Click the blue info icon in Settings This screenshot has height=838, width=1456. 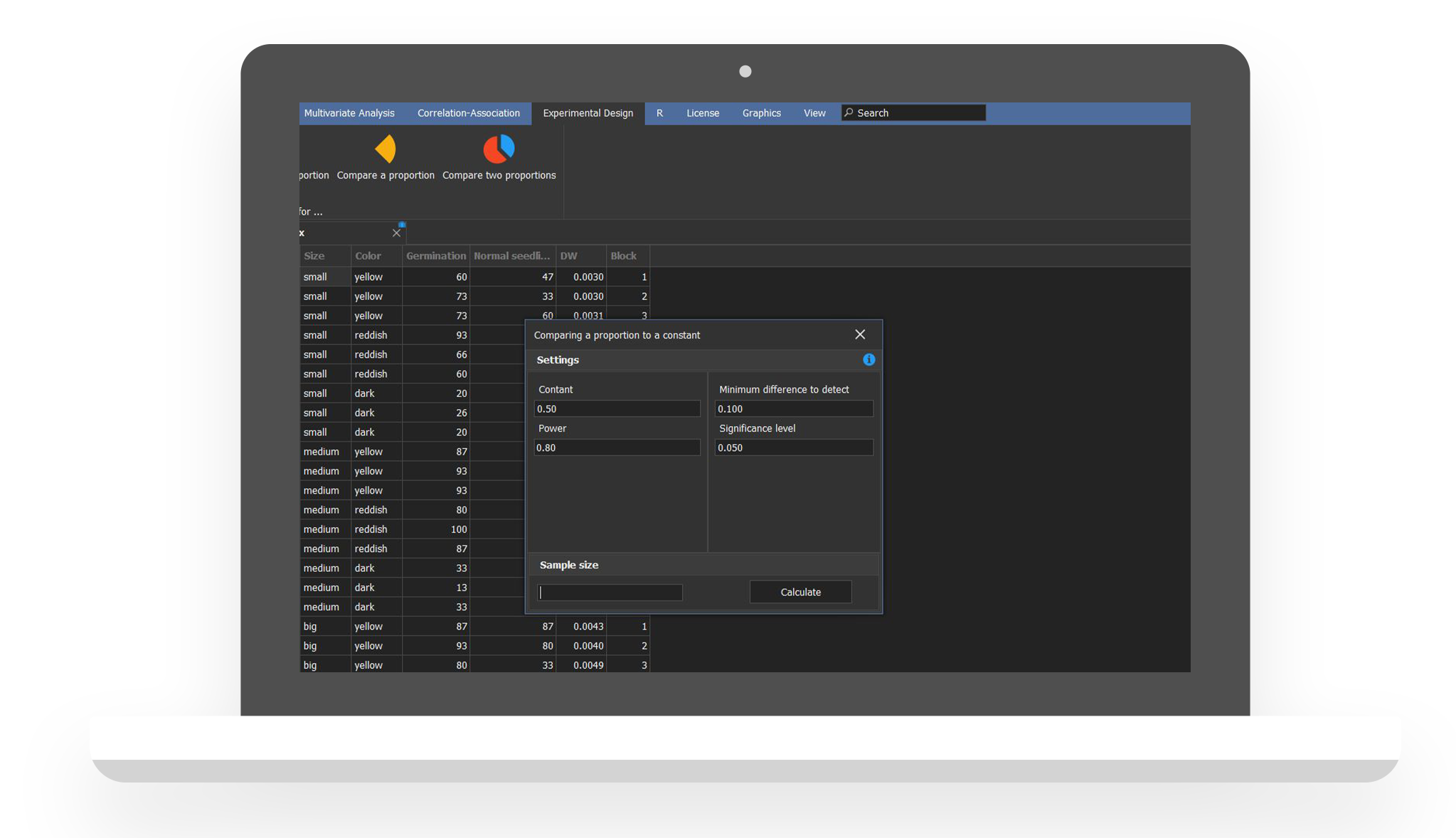[x=868, y=360]
